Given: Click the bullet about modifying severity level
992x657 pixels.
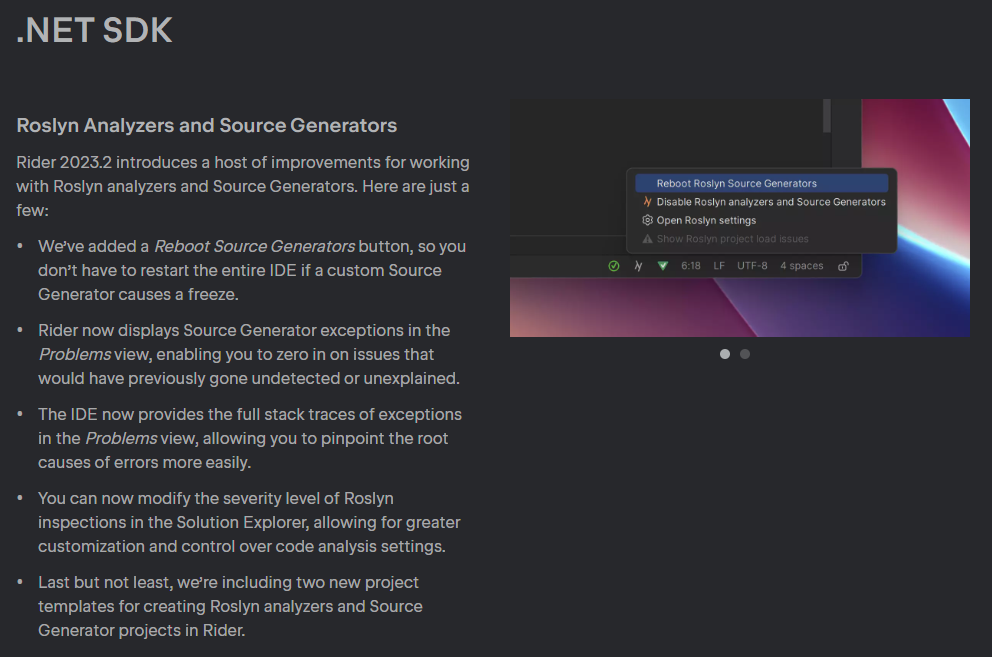Looking at the screenshot, I should tap(249, 522).
